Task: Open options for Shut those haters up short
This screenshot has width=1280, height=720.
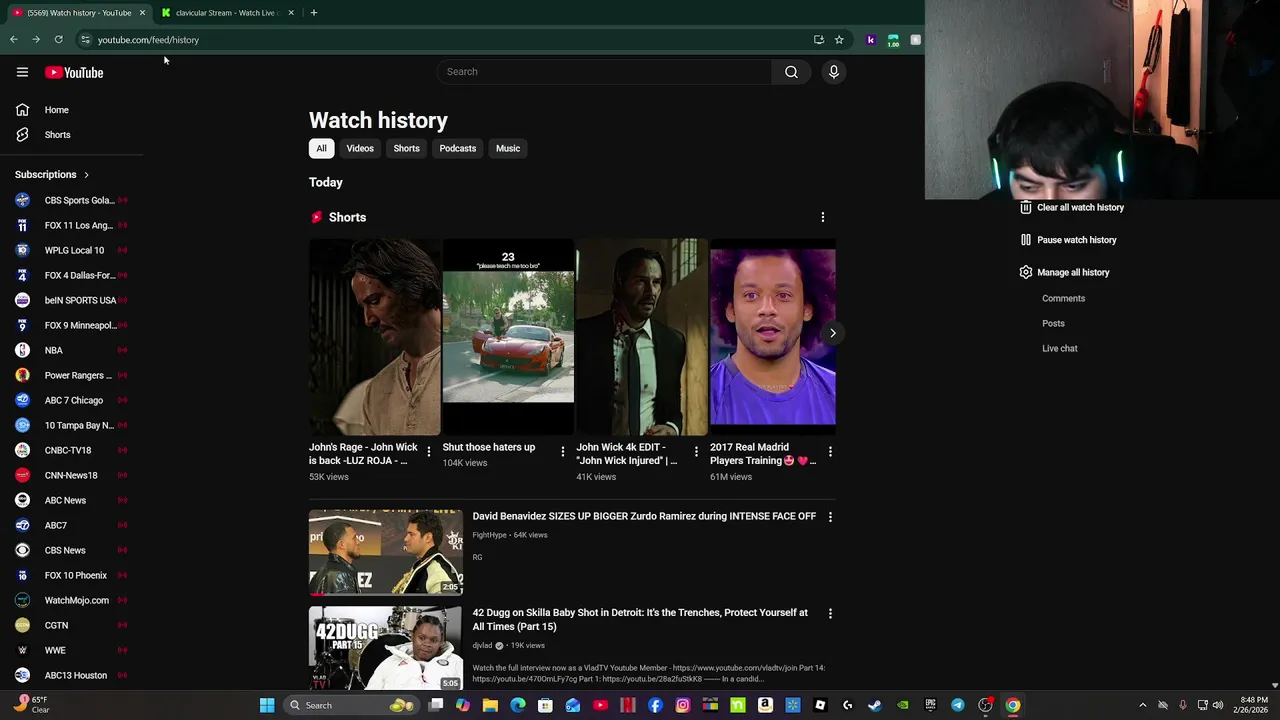Action: point(562,452)
